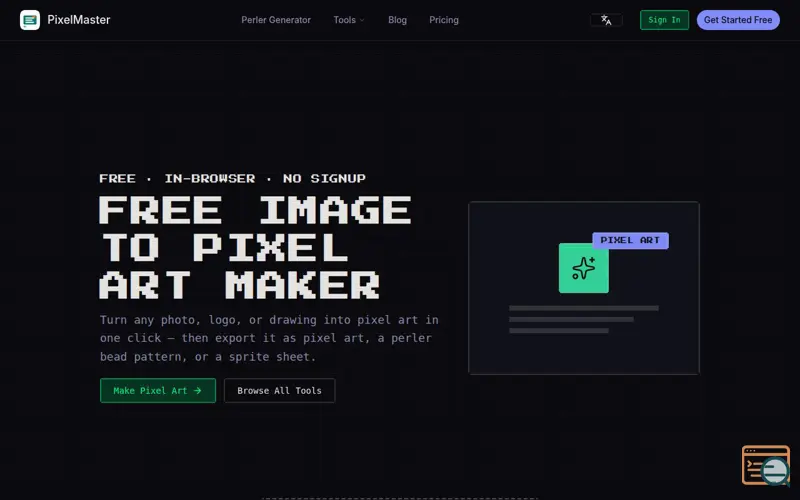Open the floating chat widget icon

[x=766, y=465]
